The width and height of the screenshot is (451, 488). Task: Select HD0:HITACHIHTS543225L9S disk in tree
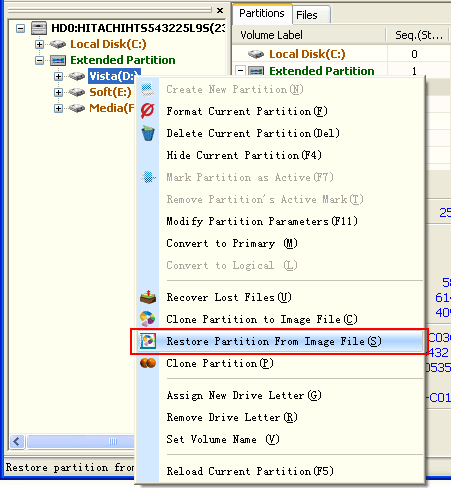138,28
